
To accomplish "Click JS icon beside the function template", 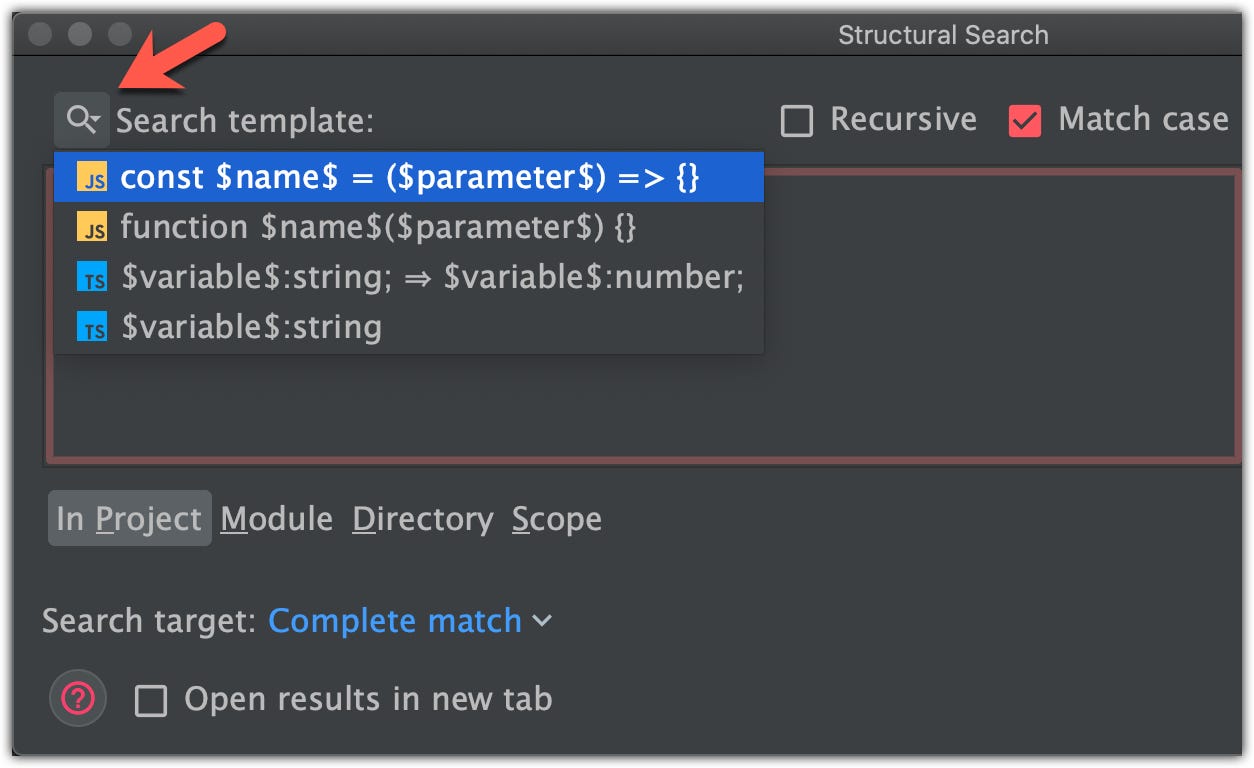I will 93,228.
